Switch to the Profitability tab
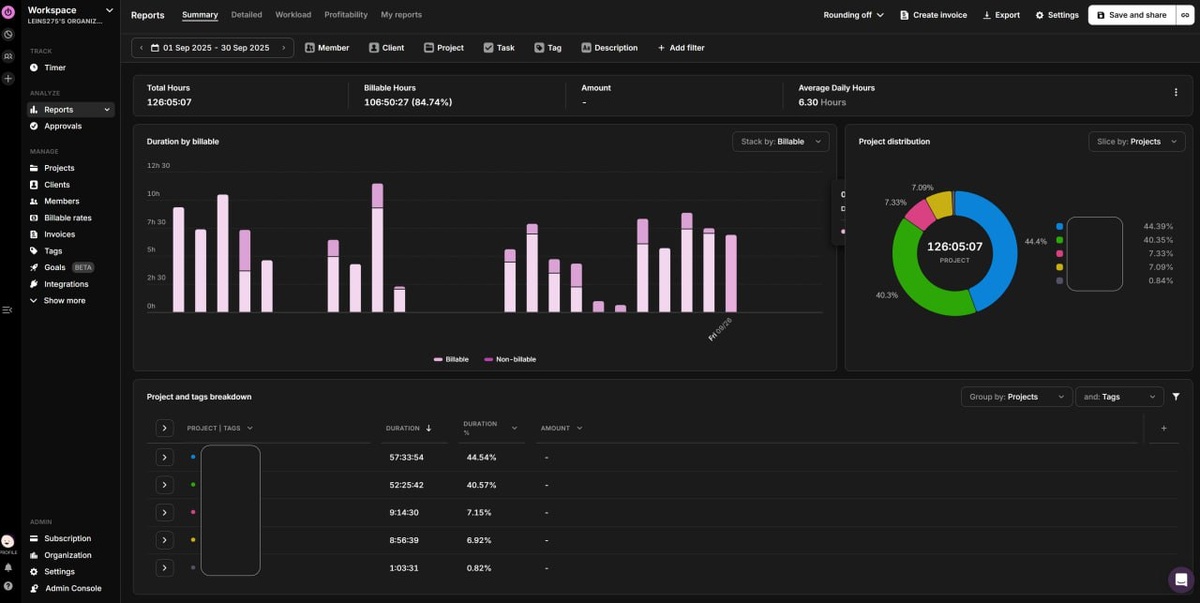Viewport: 1200px width, 603px height. 346,15
